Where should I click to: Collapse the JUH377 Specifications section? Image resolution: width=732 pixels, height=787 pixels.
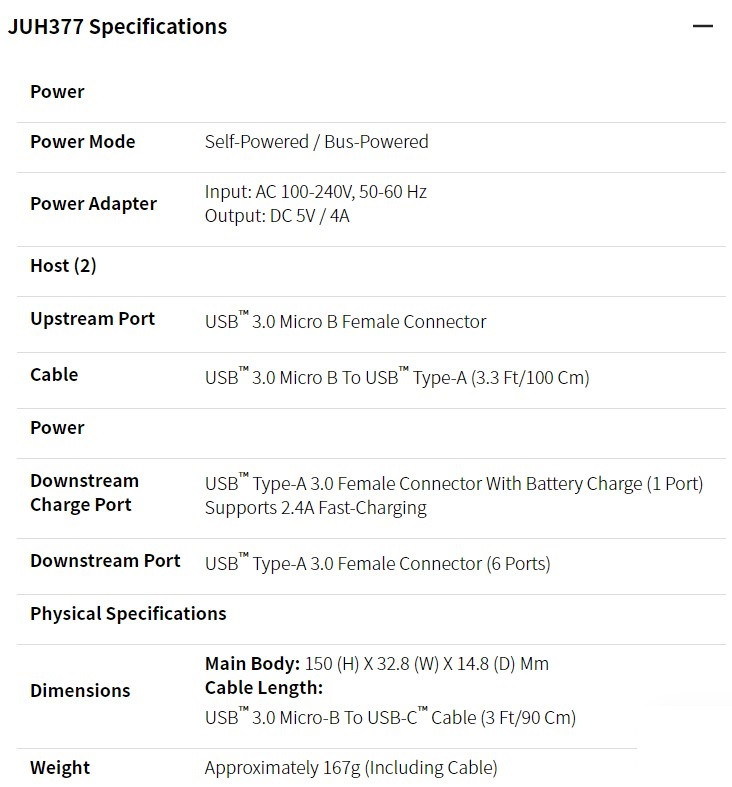(x=702, y=26)
